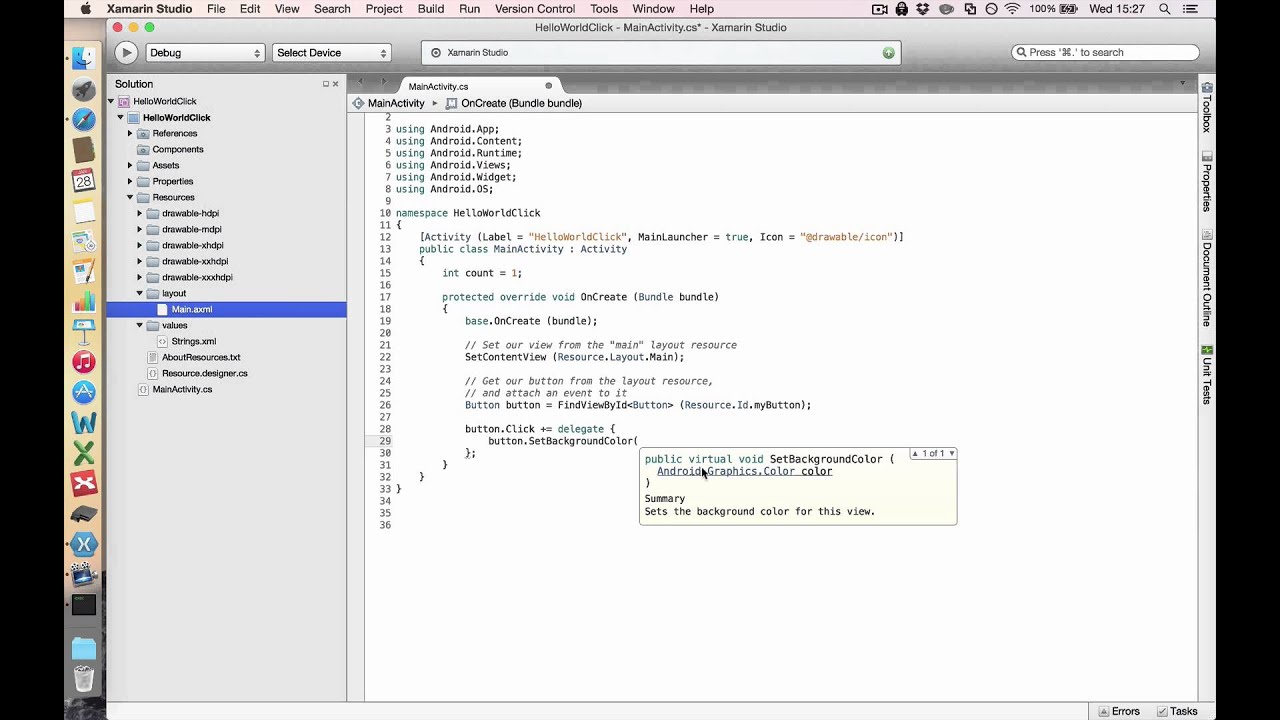Collapse the values folder

[140, 325]
